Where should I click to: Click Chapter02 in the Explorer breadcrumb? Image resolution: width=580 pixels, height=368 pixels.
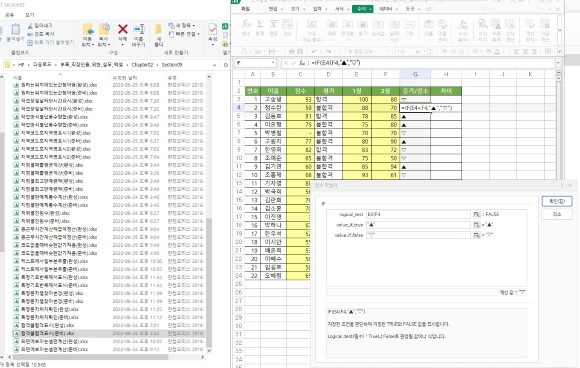(x=142, y=65)
